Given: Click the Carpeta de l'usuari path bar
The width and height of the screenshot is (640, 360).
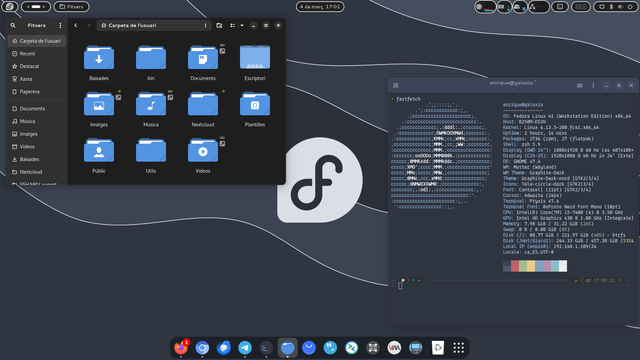Looking at the screenshot, I should pyautogui.click(x=154, y=25).
